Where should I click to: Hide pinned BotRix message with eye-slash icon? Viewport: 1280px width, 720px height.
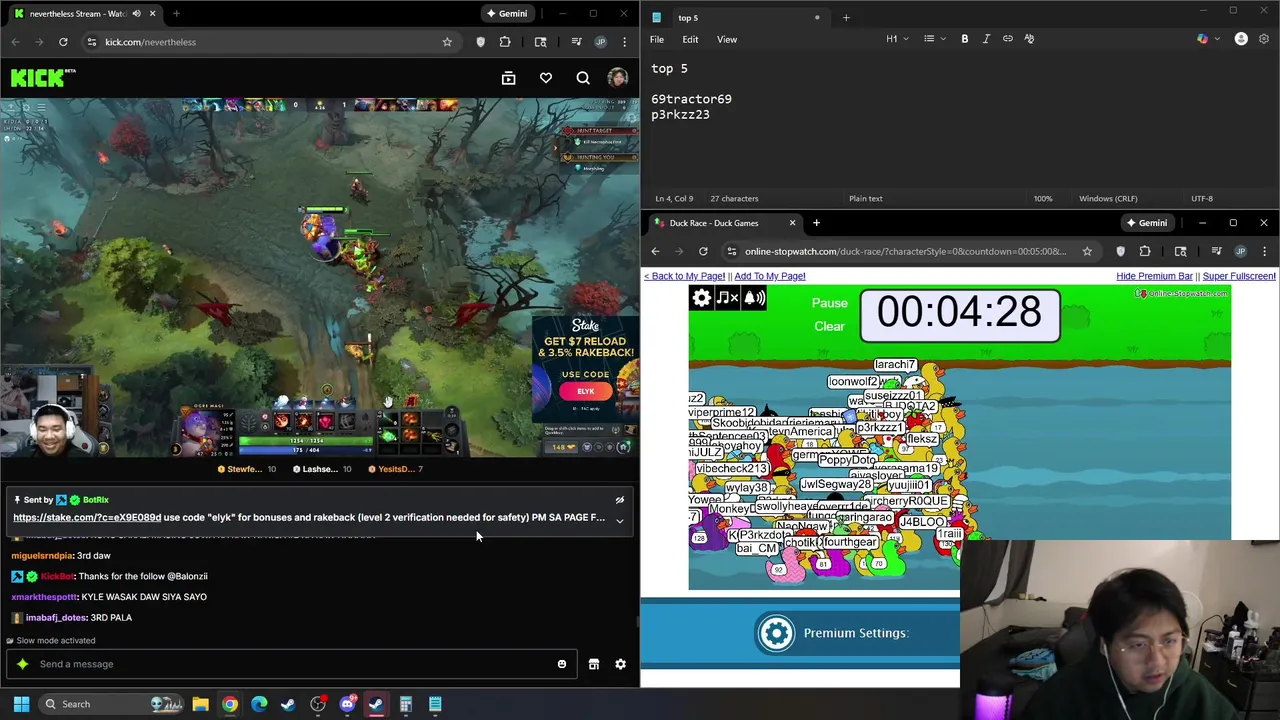coord(619,500)
